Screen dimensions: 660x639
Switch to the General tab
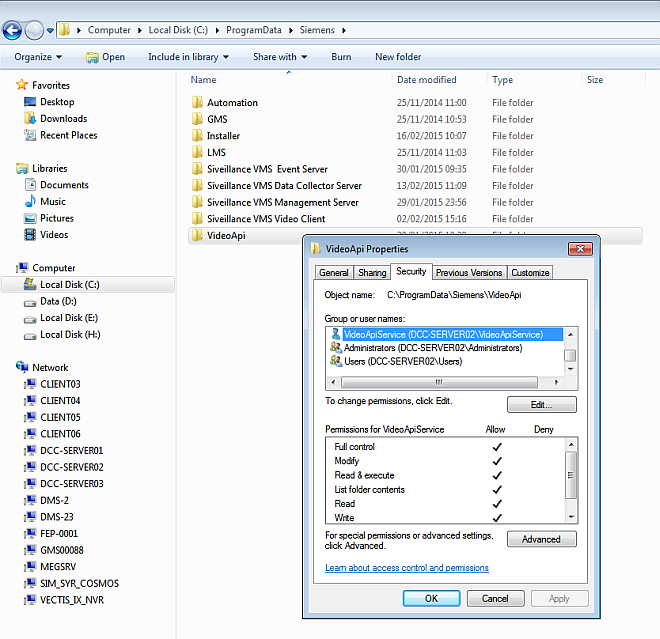tap(333, 272)
